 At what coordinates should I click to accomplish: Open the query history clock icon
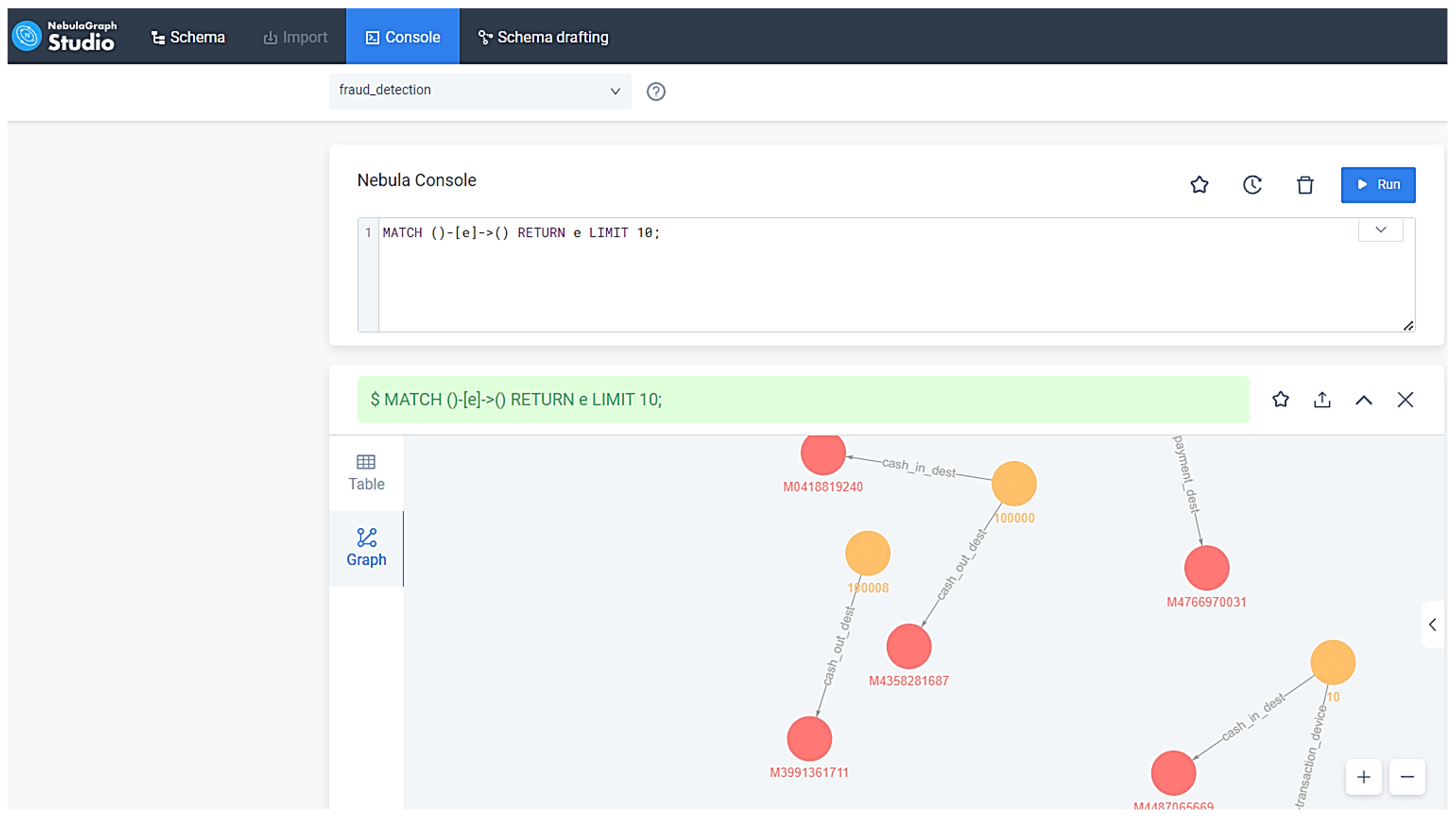[x=1252, y=185]
